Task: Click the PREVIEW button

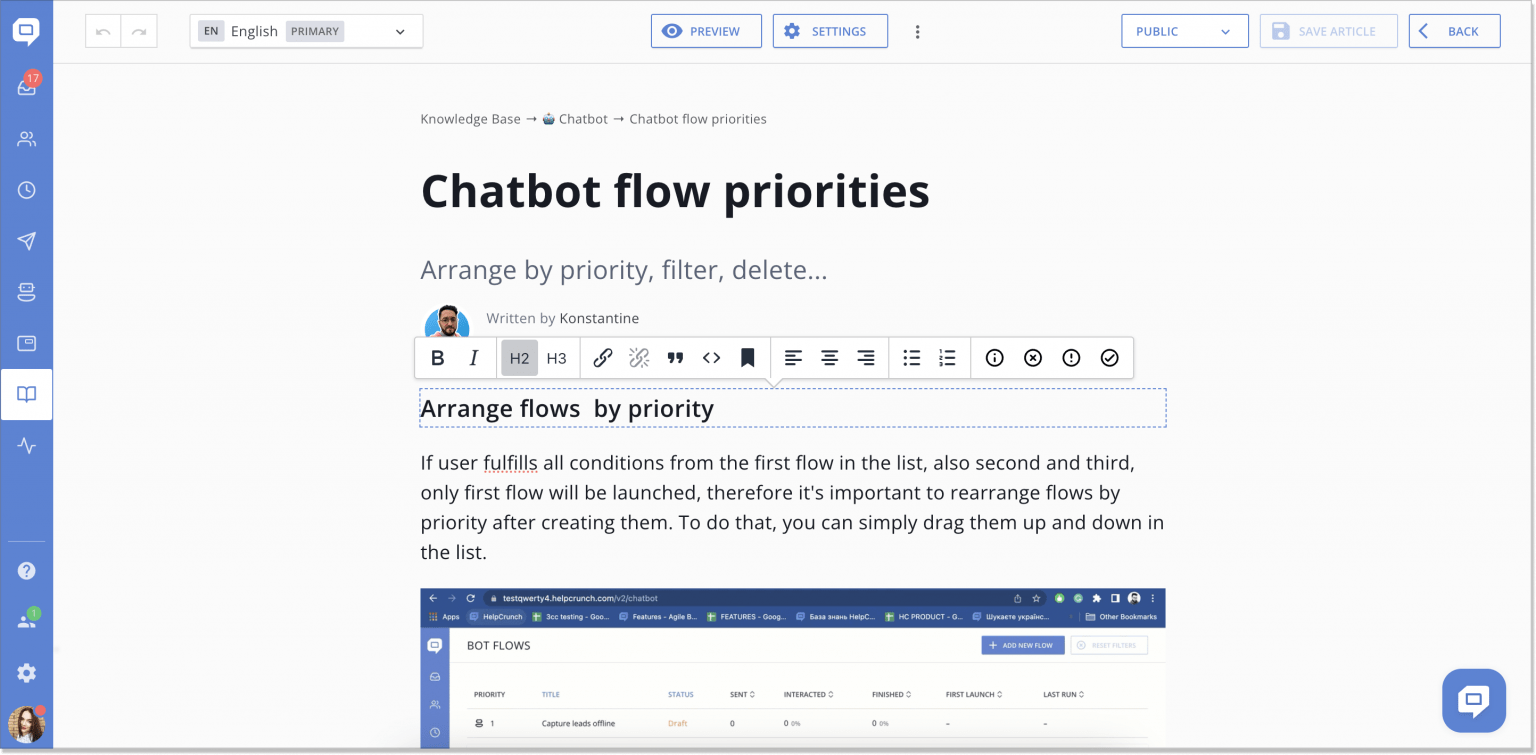Action: coord(706,30)
